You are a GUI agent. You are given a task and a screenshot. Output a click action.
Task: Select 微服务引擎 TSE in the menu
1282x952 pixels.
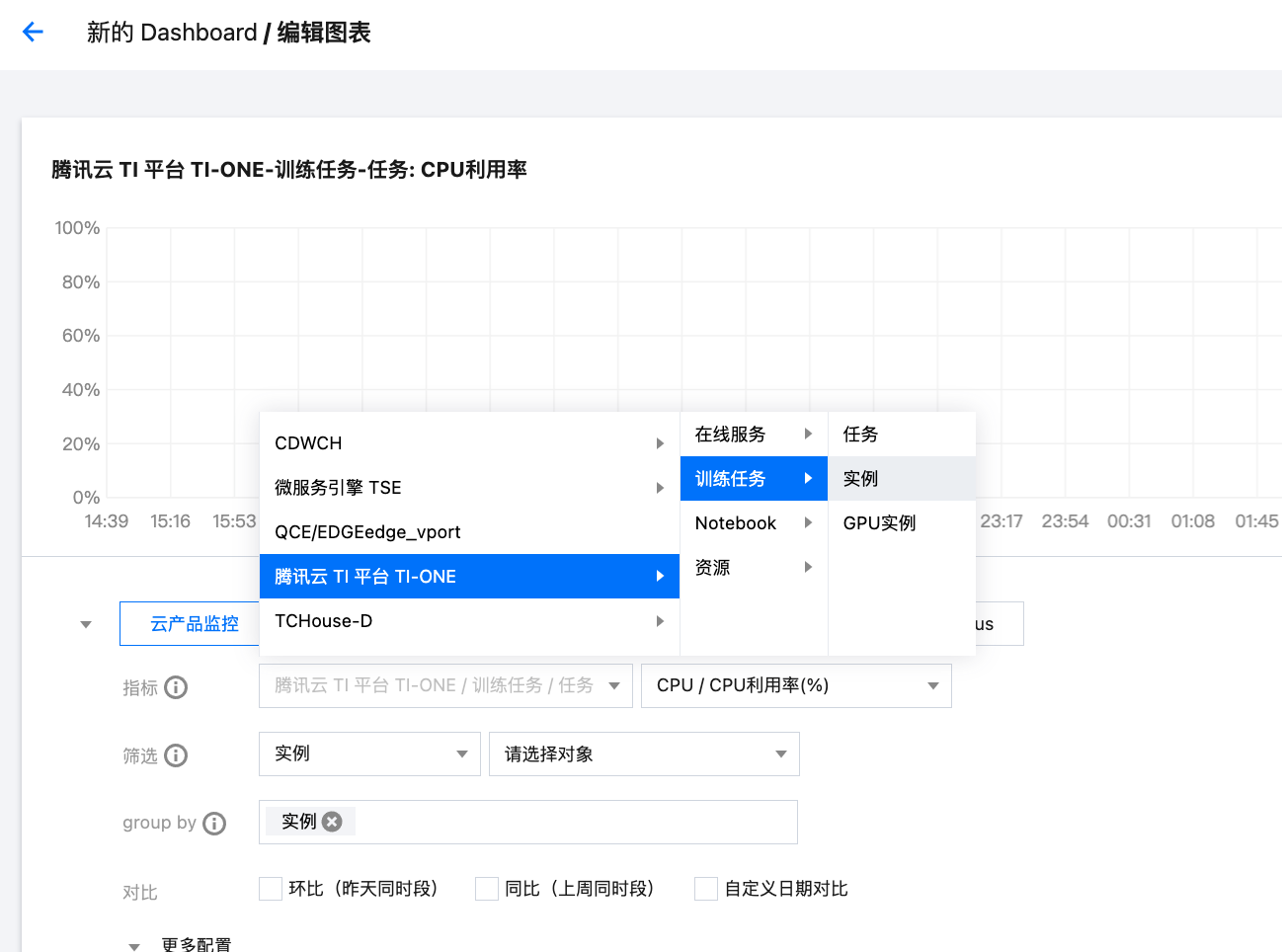(x=338, y=488)
